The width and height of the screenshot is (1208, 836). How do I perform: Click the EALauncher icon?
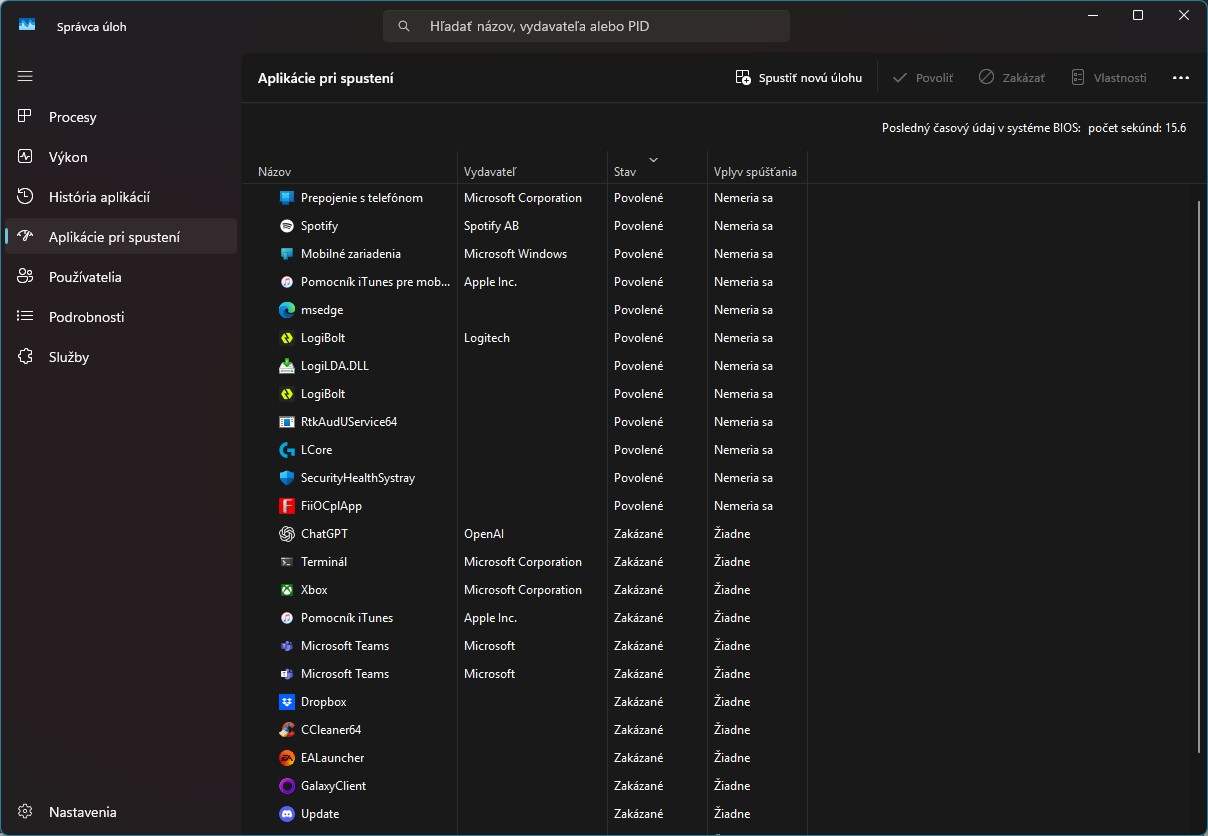(x=287, y=758)
